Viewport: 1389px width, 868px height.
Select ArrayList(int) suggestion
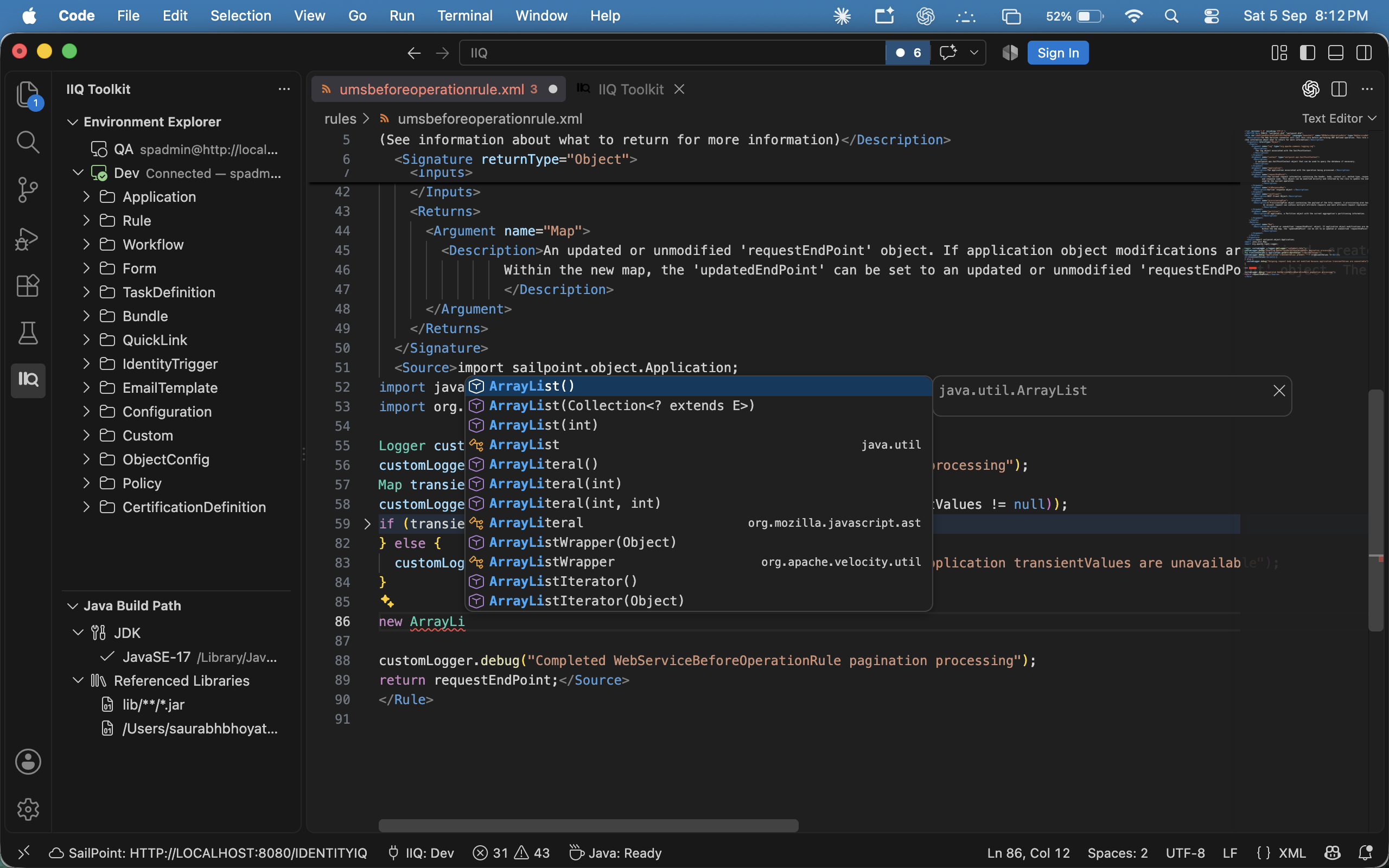coord(698,425)
